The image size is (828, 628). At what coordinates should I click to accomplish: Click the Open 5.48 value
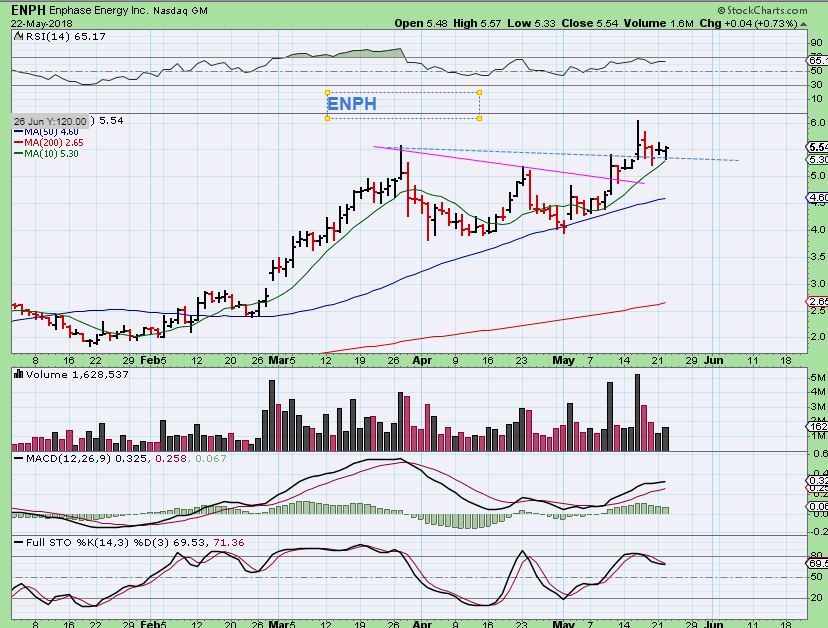point(422,23)
